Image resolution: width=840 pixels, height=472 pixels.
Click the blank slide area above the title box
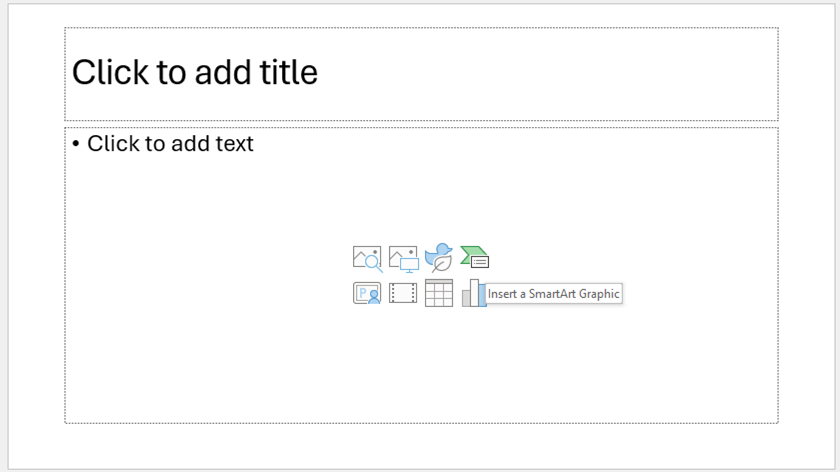pos(420,14)
